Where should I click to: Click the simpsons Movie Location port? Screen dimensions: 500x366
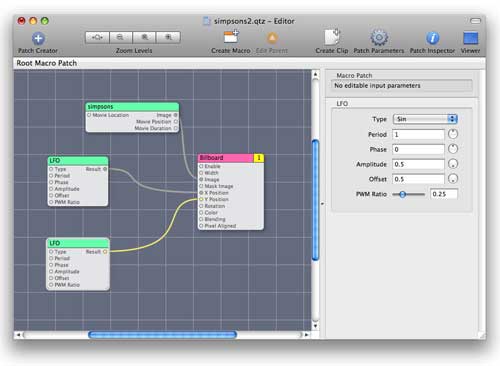pos(89,115)
